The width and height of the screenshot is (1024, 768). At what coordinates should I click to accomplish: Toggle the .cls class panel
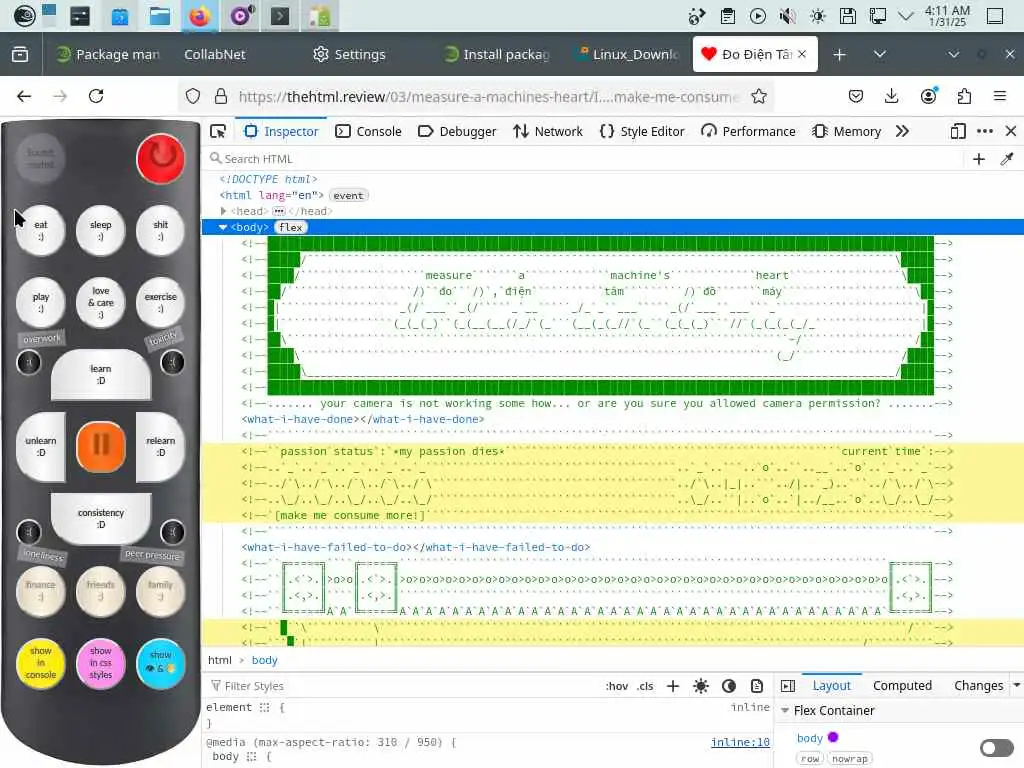click(x=645, y=686)
